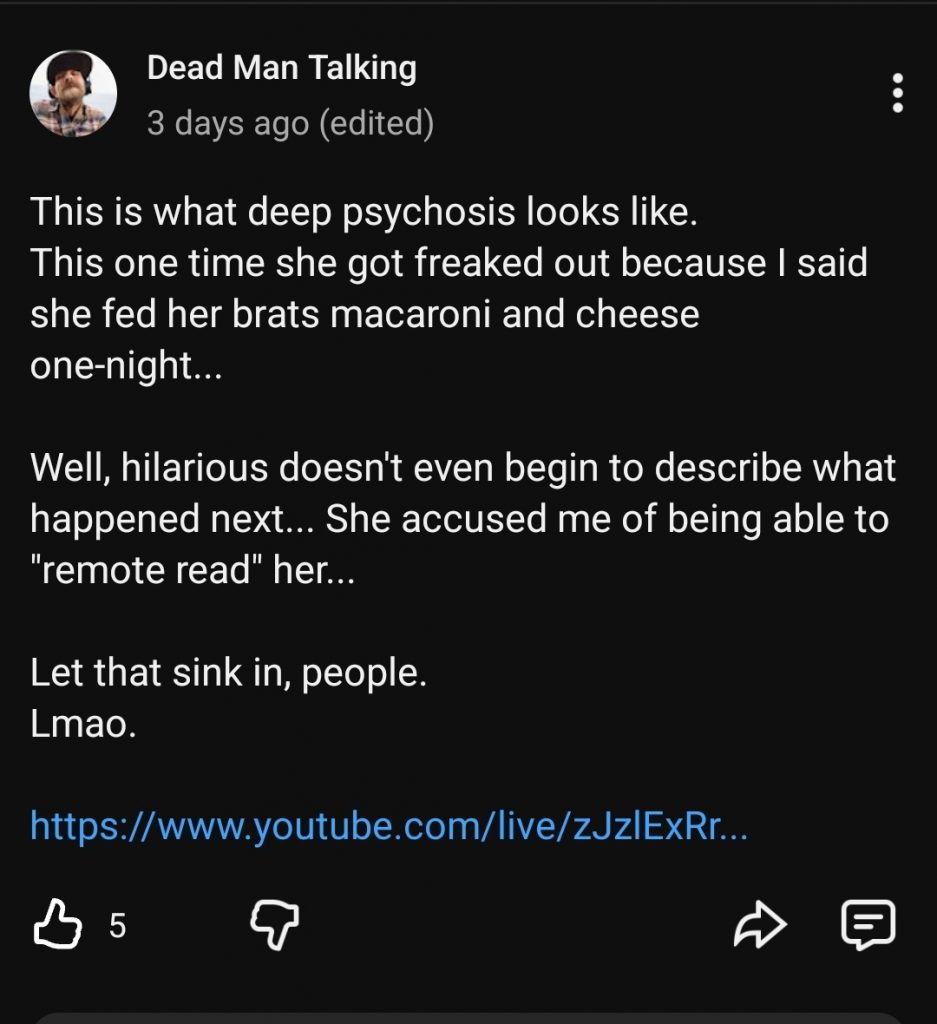Image resolution: width=937 pixels, height=1024 pixels.
Task: Click the "3 days ago" timestamp
Action: tap(227, 124)
